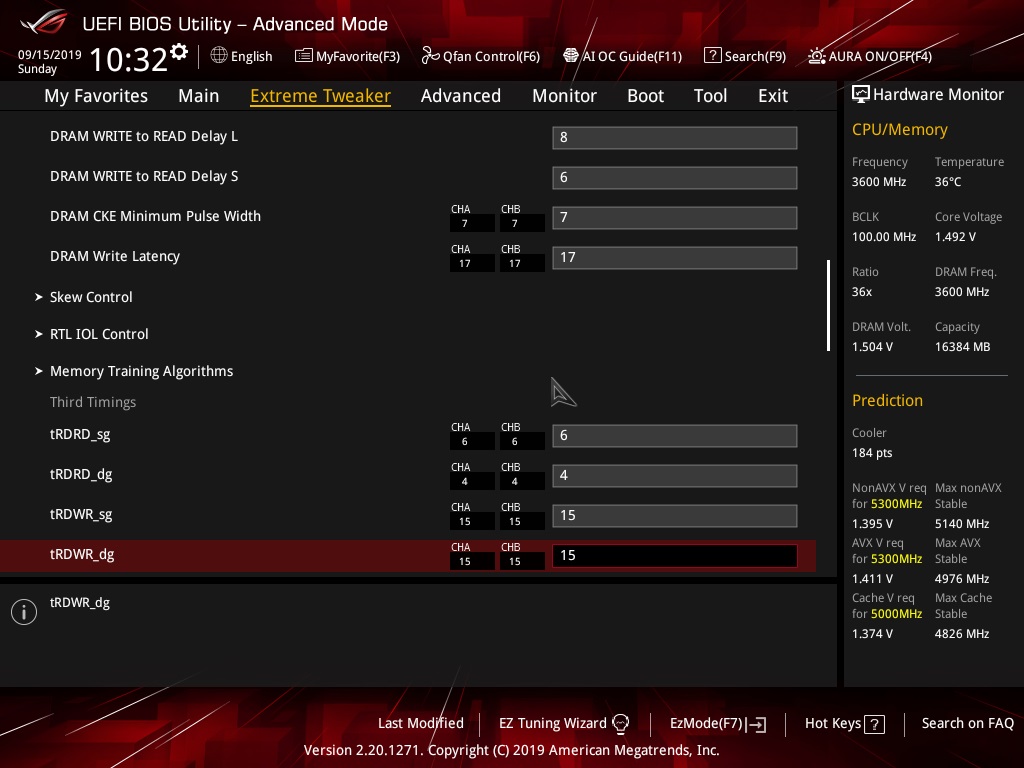Launch Qfan Control(F6) fan icon
This screenshot has width=1024, height=768.
pos(430,56)
